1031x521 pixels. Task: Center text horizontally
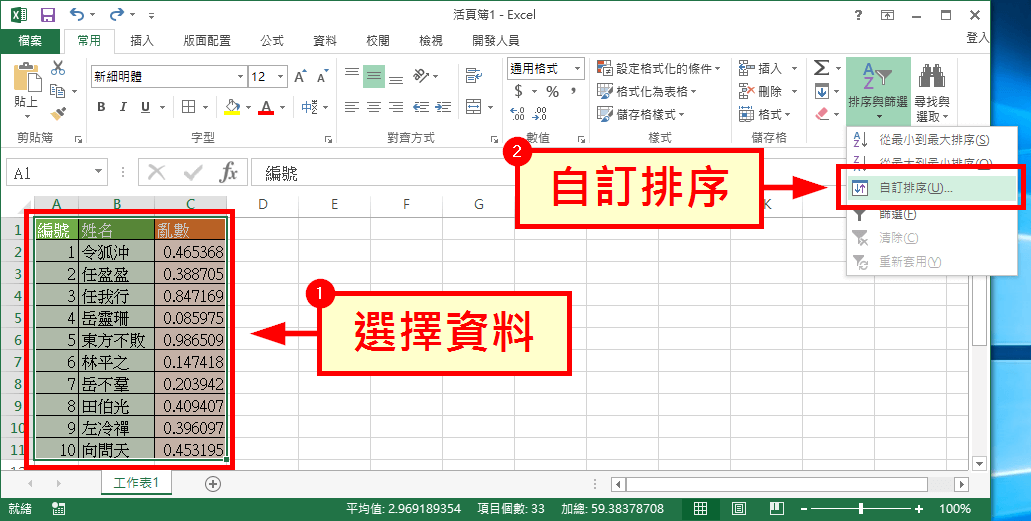[374, 107]
